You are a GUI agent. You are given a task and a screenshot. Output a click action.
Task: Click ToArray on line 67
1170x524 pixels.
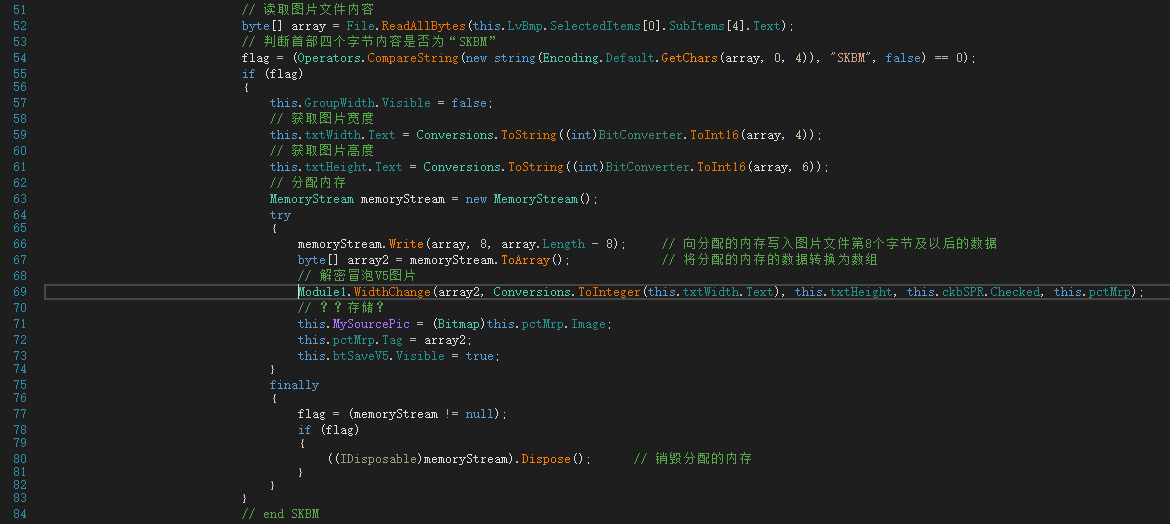click(525, 260)
